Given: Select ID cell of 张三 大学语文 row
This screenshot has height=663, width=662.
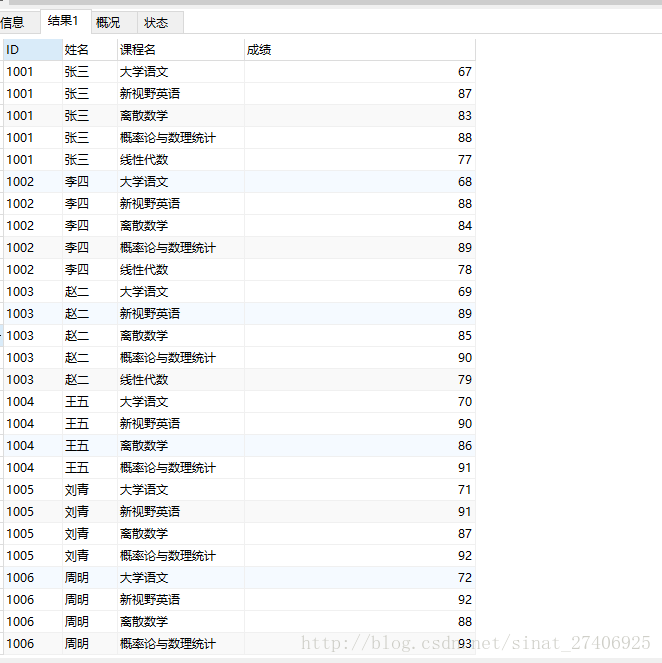Looking at the screenshot, I should pyautogui.click(x=33, y=72).
